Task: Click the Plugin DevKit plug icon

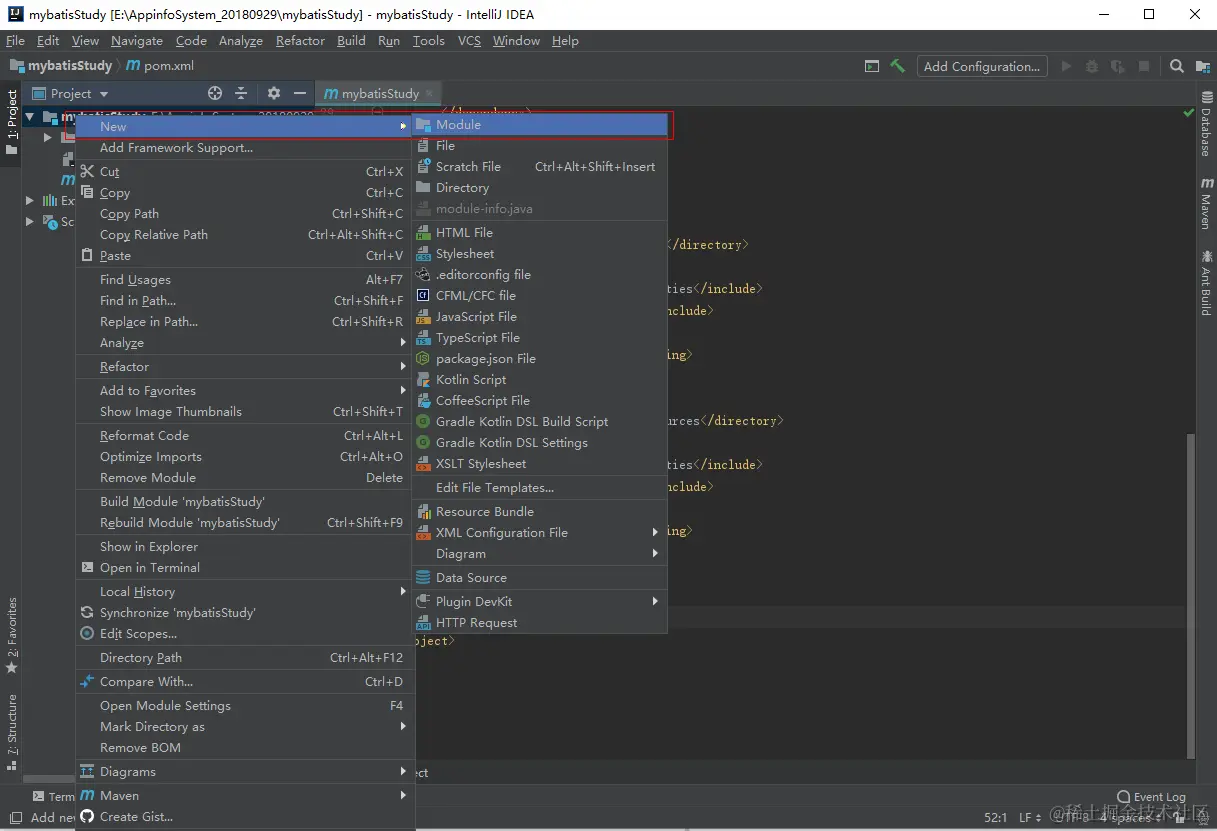Action: tap(423, 602)
